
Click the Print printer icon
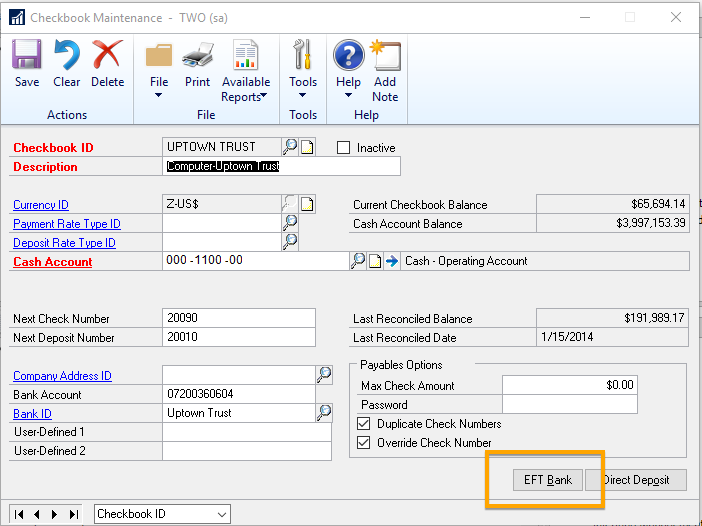(197, 56)
